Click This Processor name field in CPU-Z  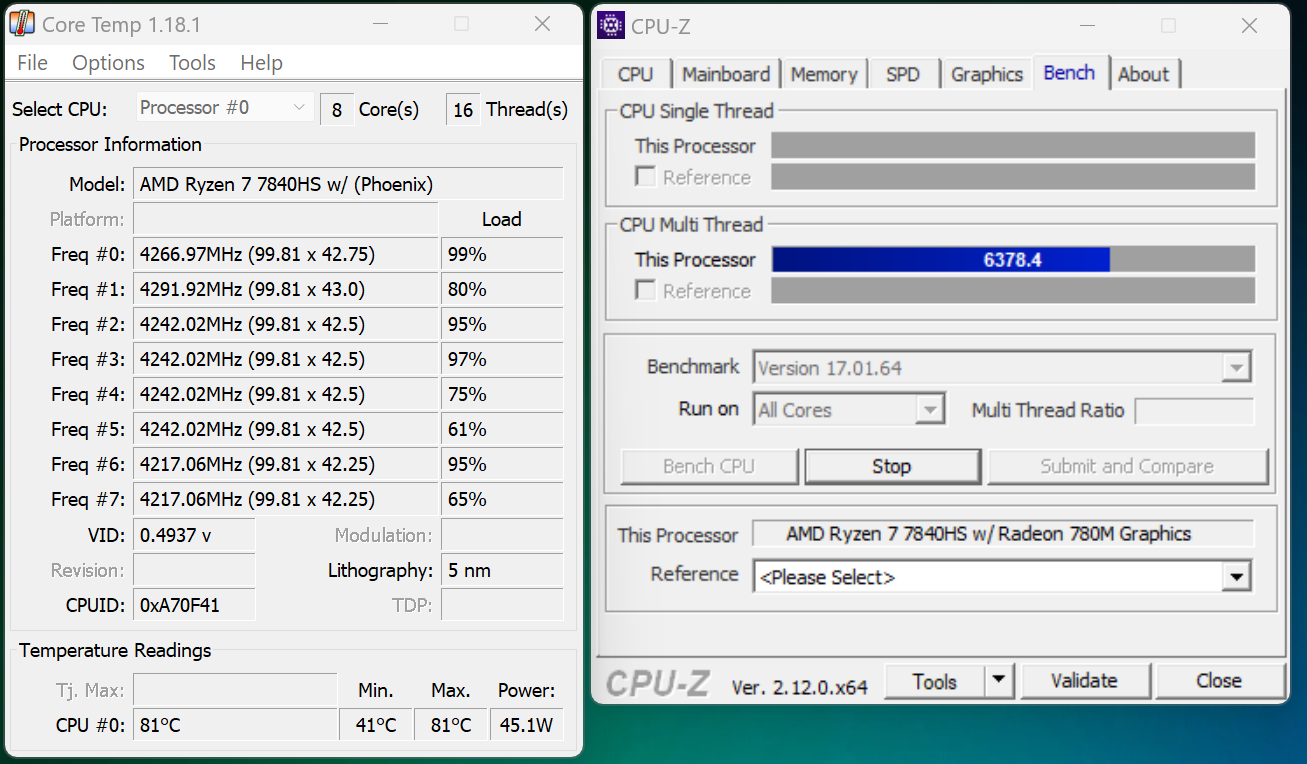1003,534
